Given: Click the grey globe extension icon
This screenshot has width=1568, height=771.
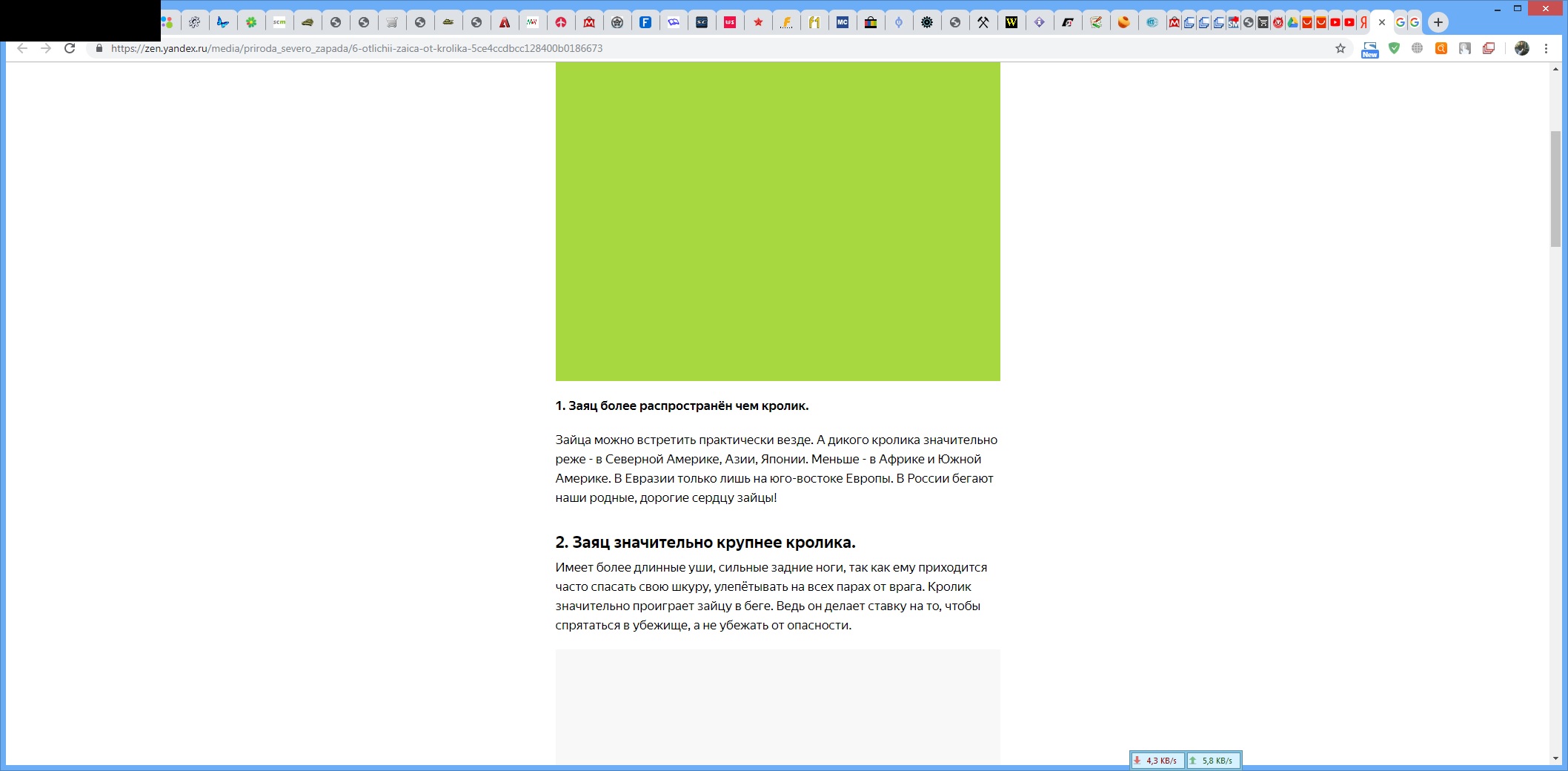Looking at the screenshot, I should pyautogui.click(x=1418, y=48).
